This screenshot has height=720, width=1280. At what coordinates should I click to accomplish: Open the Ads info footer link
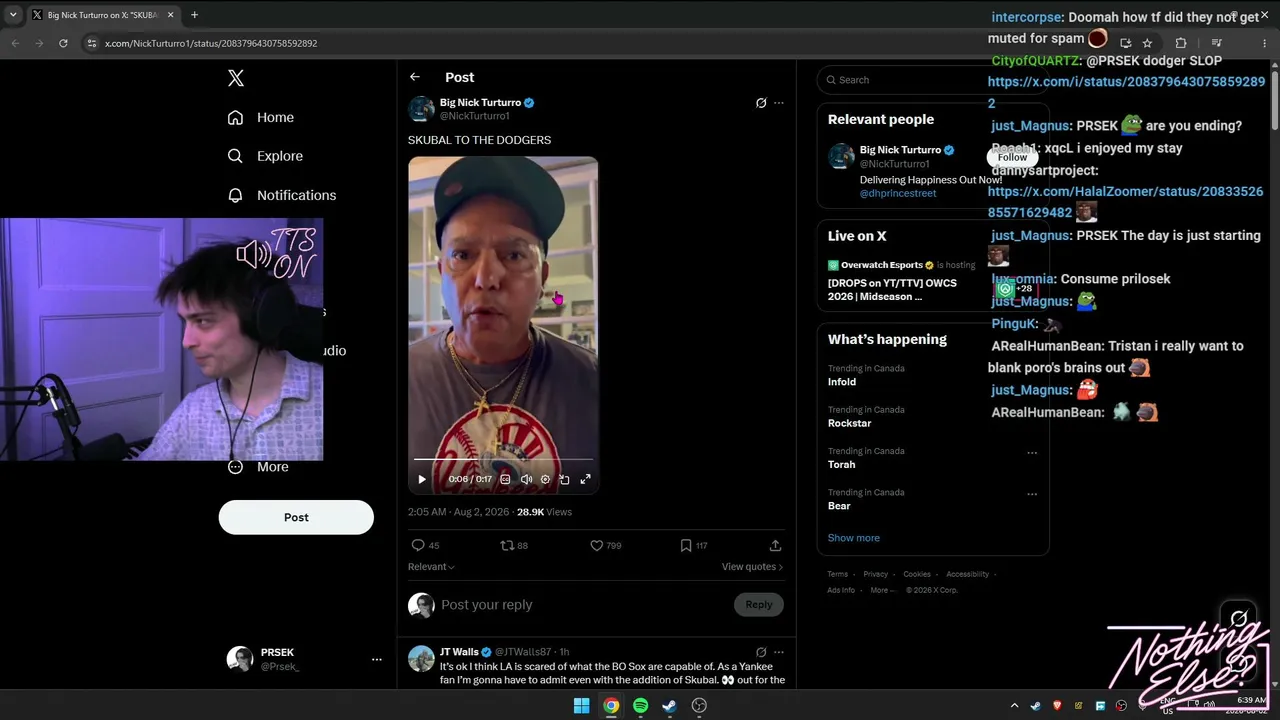841,590
